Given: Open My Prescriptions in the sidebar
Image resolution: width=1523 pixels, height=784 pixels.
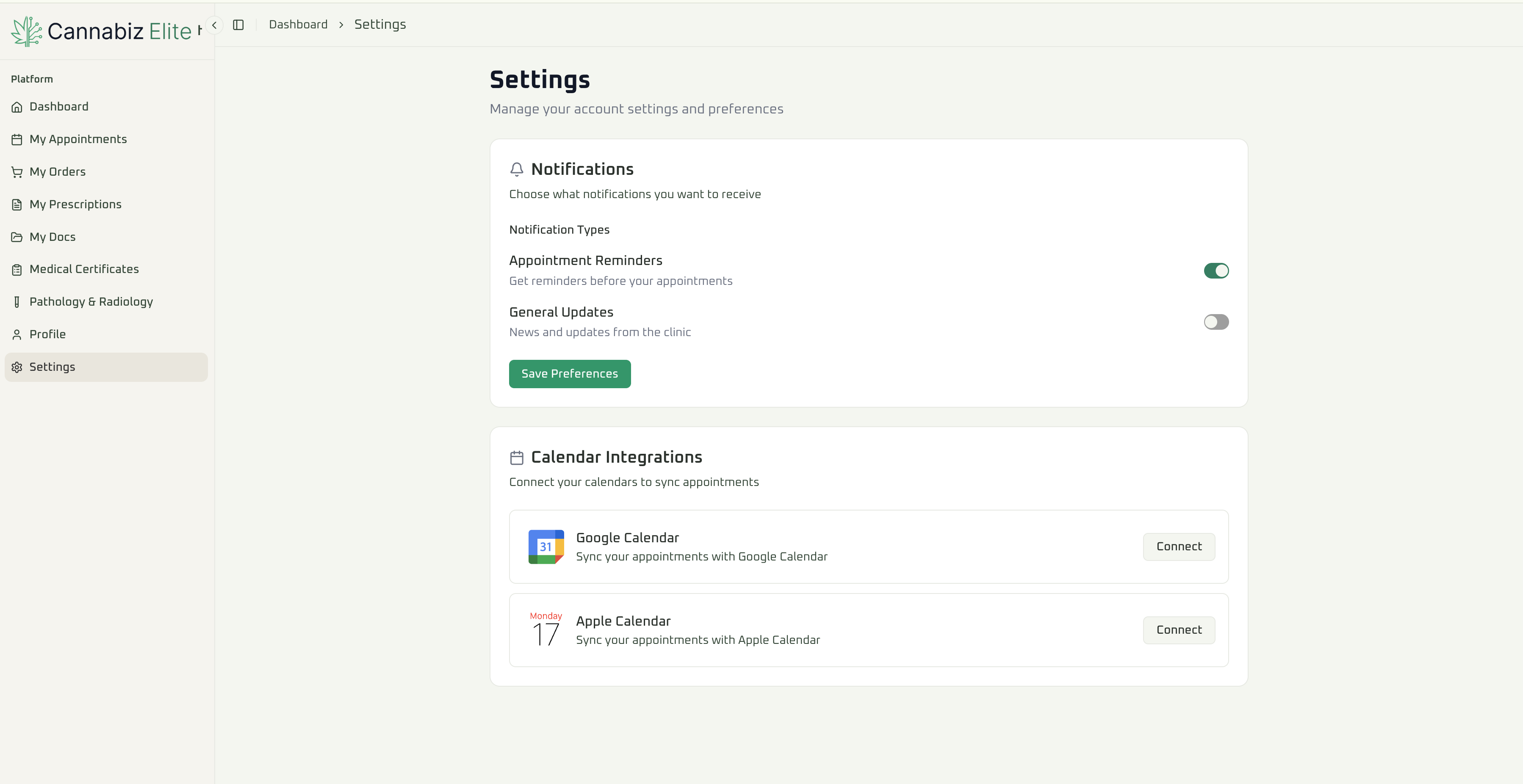Looking at the screenshot, I should click(76, 204).
